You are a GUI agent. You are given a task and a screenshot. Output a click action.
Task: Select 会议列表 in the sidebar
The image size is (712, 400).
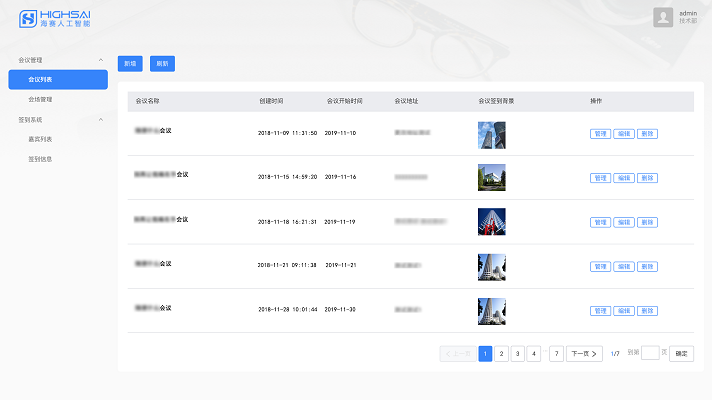point(58,80)
